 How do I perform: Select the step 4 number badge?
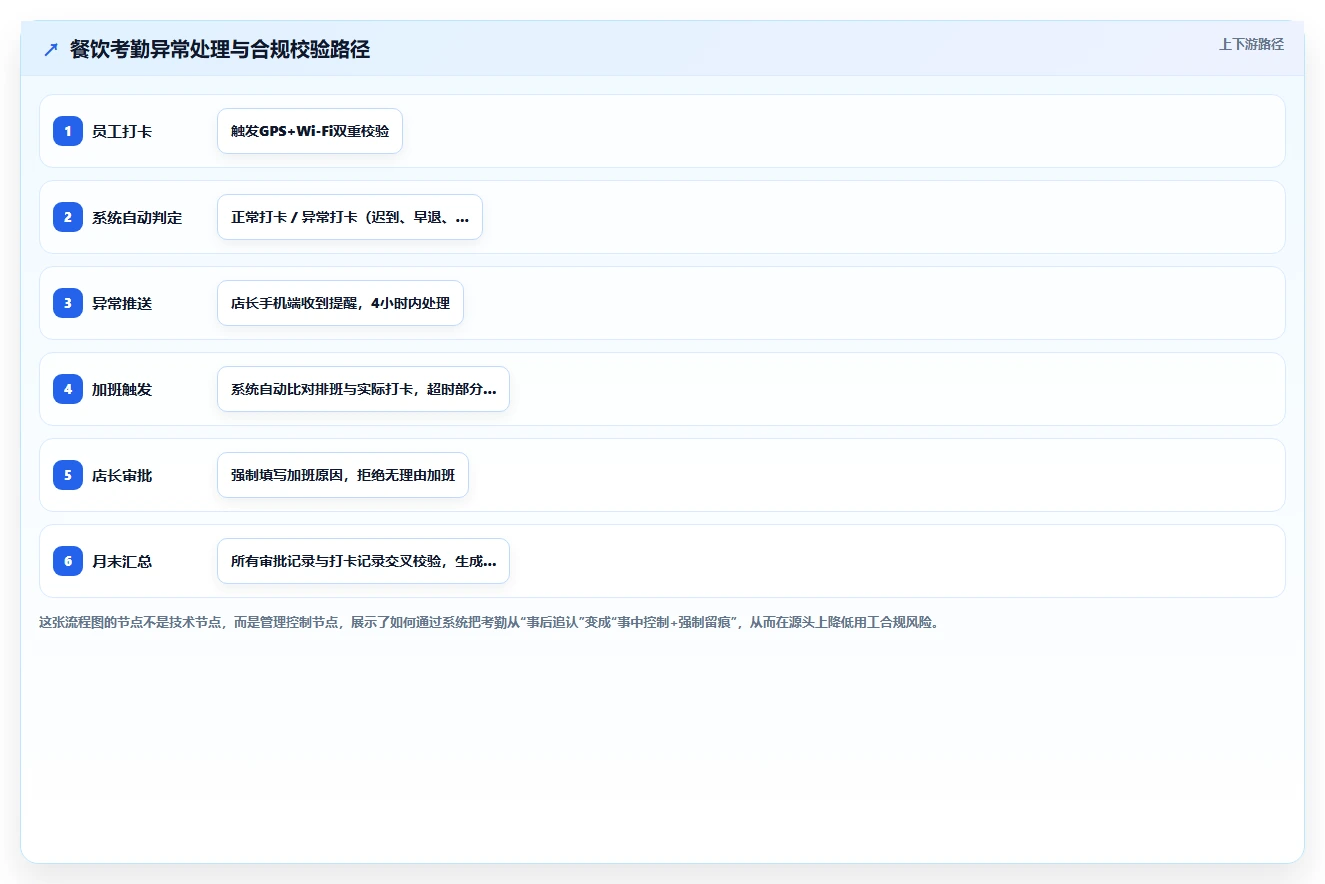[68, 389]
